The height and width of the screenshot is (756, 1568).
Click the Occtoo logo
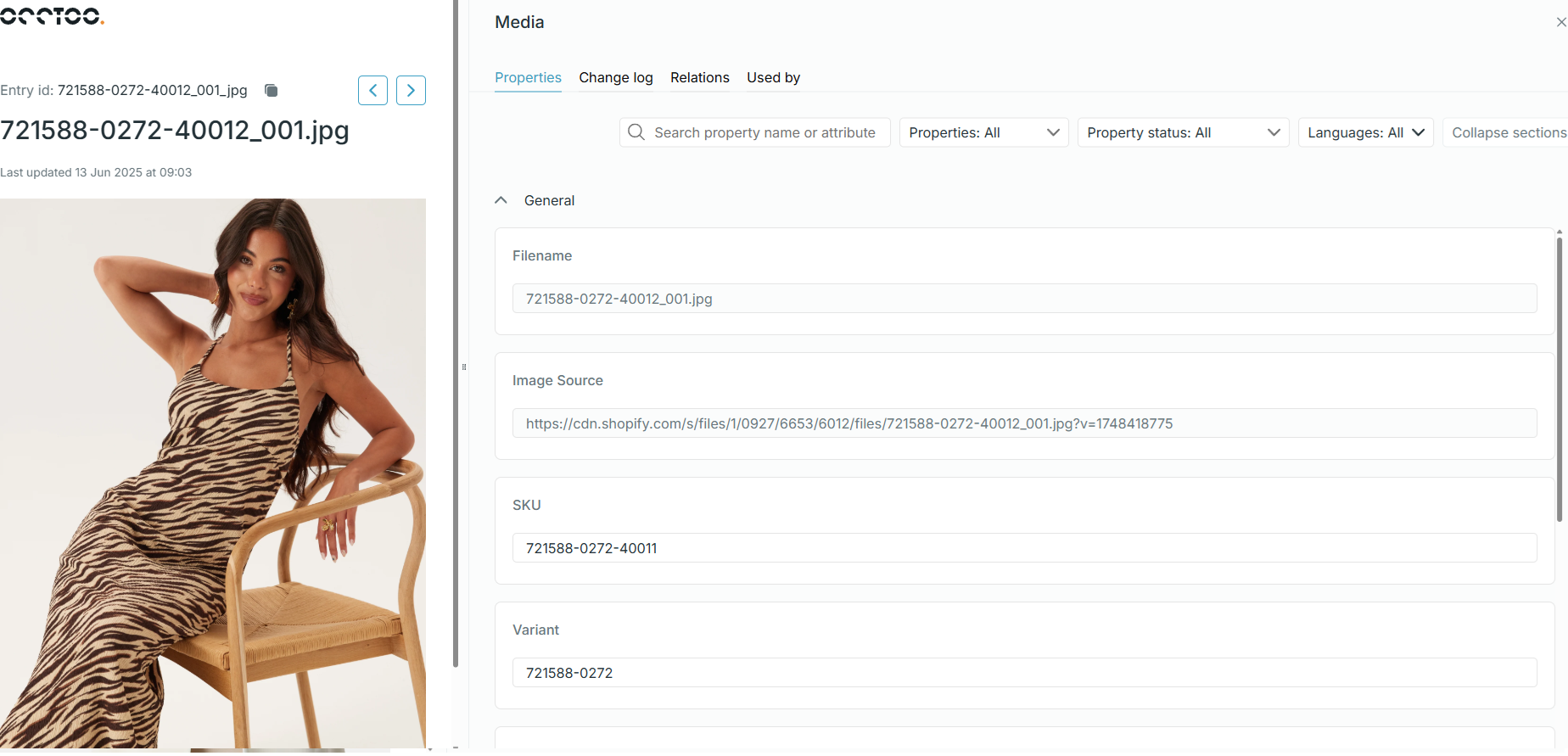51,15
